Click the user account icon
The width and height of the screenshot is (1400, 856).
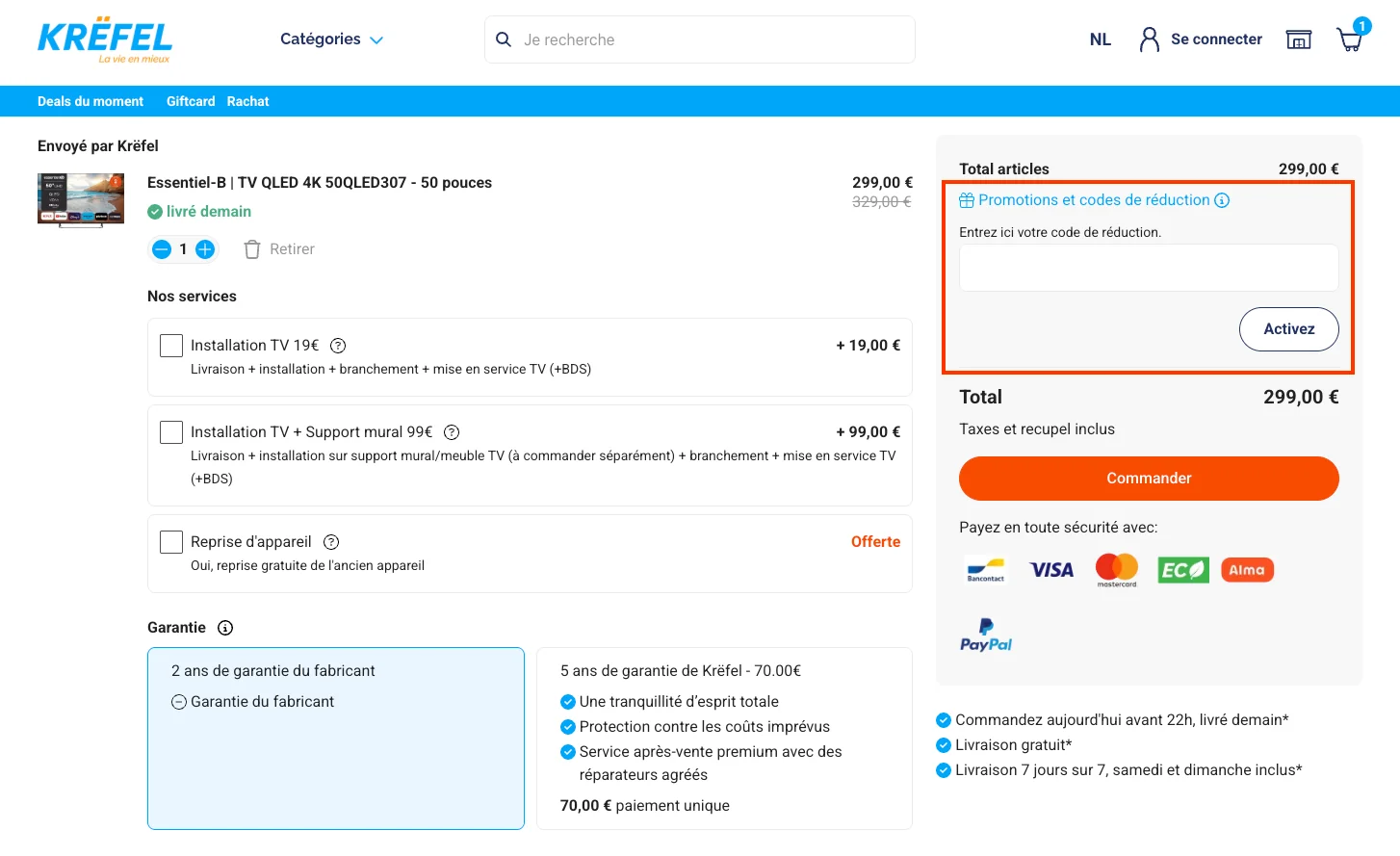click(x=1150, y=39)
